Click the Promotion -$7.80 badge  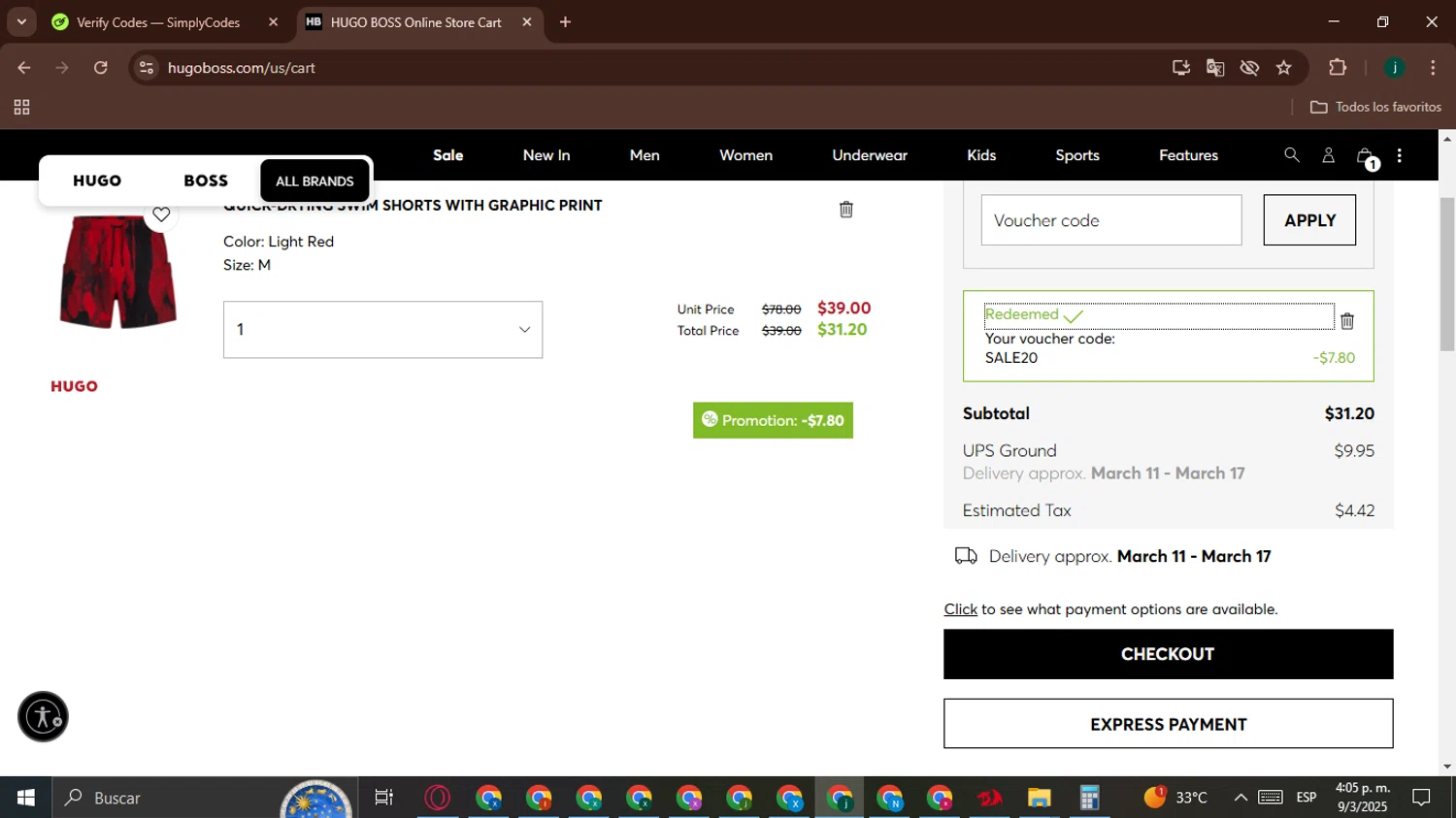pos(773,420)
